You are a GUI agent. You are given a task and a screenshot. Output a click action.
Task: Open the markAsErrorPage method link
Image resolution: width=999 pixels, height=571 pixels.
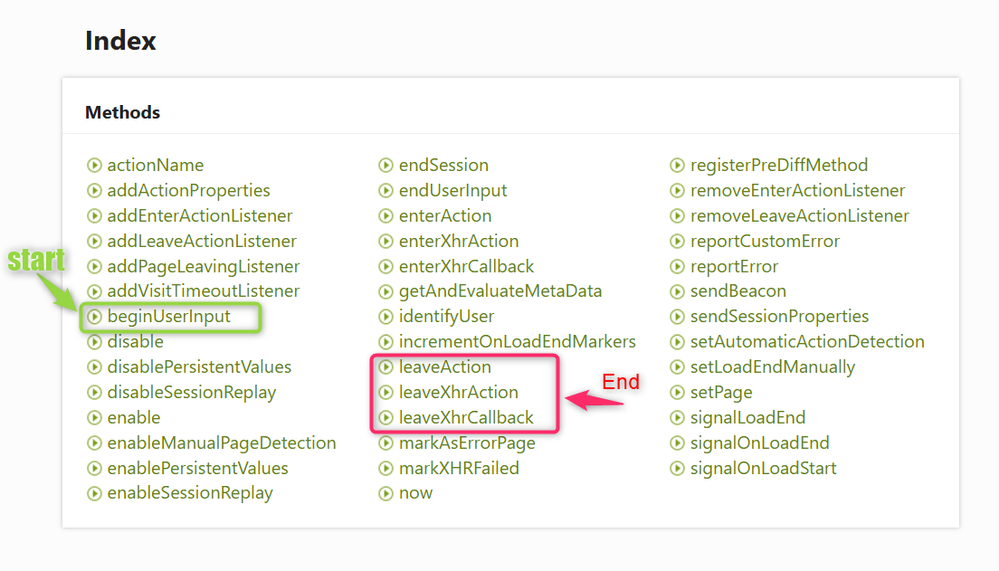pyautogui.click(x=467, y=443)
